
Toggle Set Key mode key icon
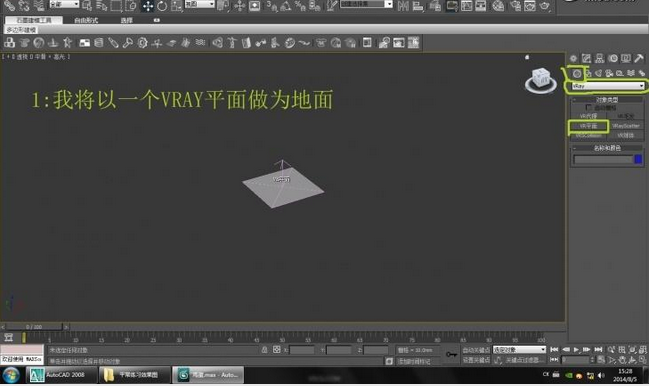451,355
